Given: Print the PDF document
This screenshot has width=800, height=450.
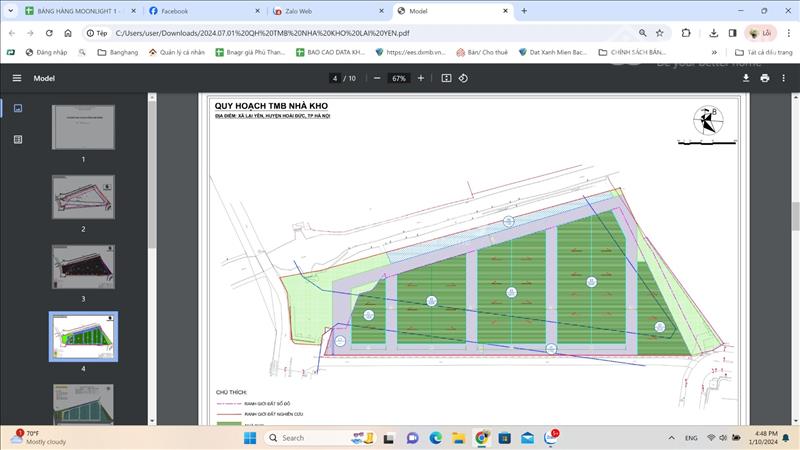Looking at the screenshot, I should pyautogui.click(x=764, y=78).
